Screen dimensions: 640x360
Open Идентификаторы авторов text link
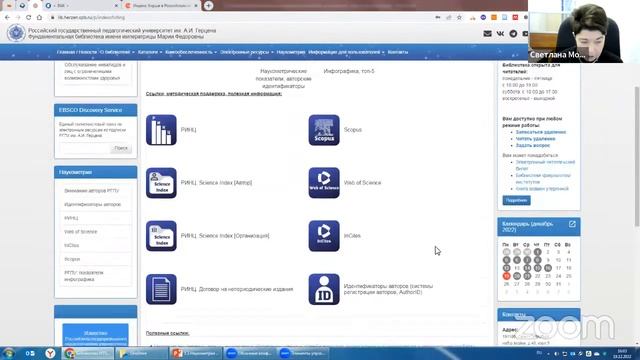[x=388, y=289]
